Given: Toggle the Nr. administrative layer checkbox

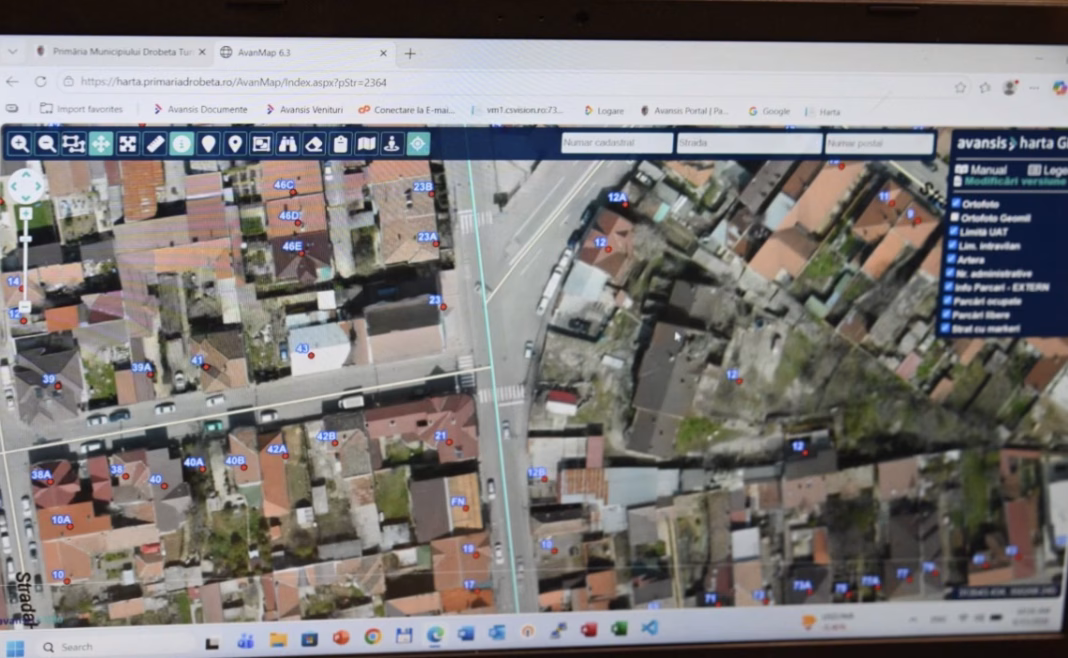Looking at the screenshot, I should (949, 272).
